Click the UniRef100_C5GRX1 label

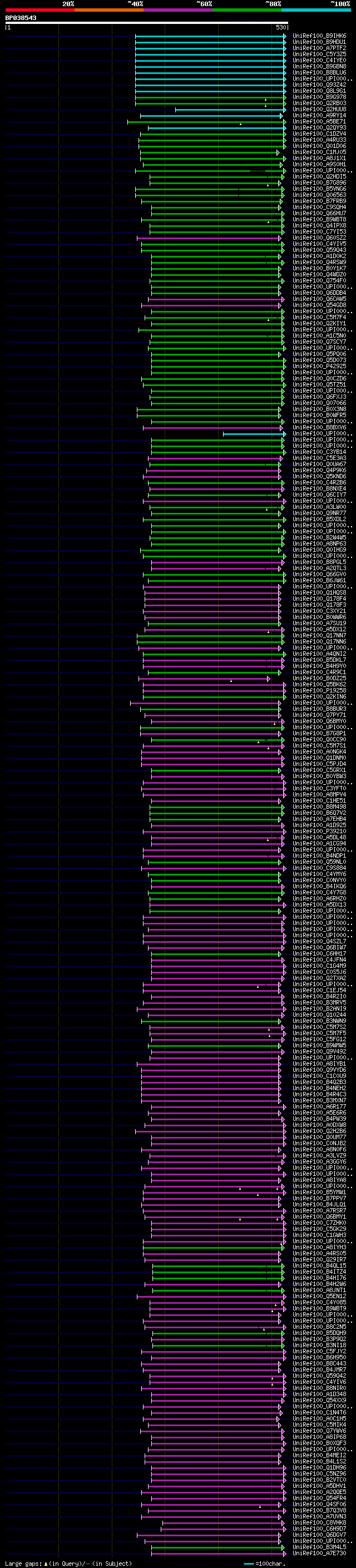[319, 770]
